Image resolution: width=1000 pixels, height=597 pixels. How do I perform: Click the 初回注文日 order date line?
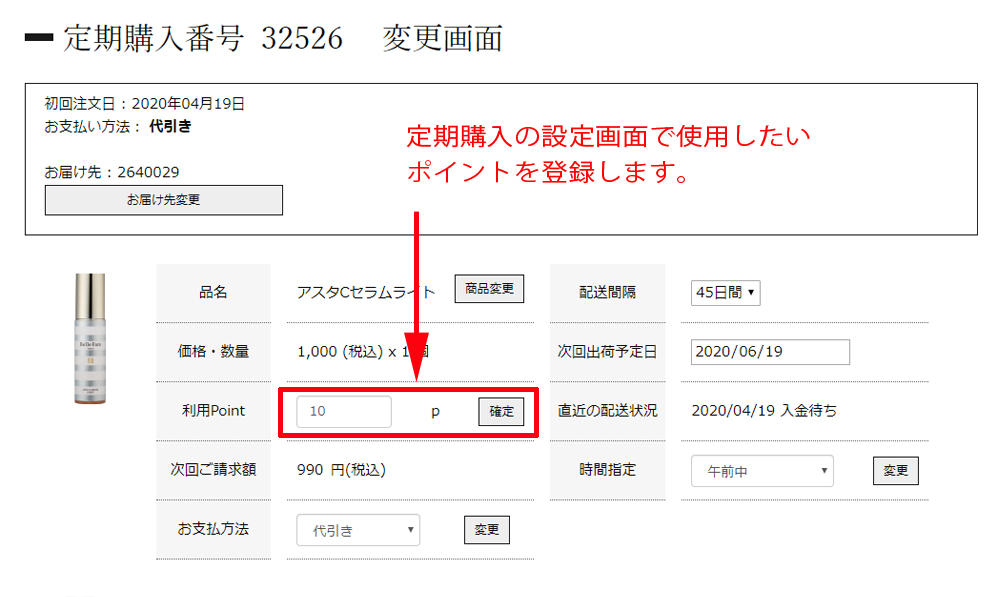(145, 103)
